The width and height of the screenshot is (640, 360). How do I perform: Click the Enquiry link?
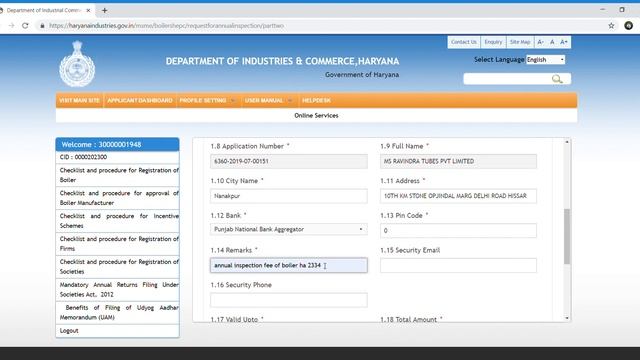click(x=493, y=42)
